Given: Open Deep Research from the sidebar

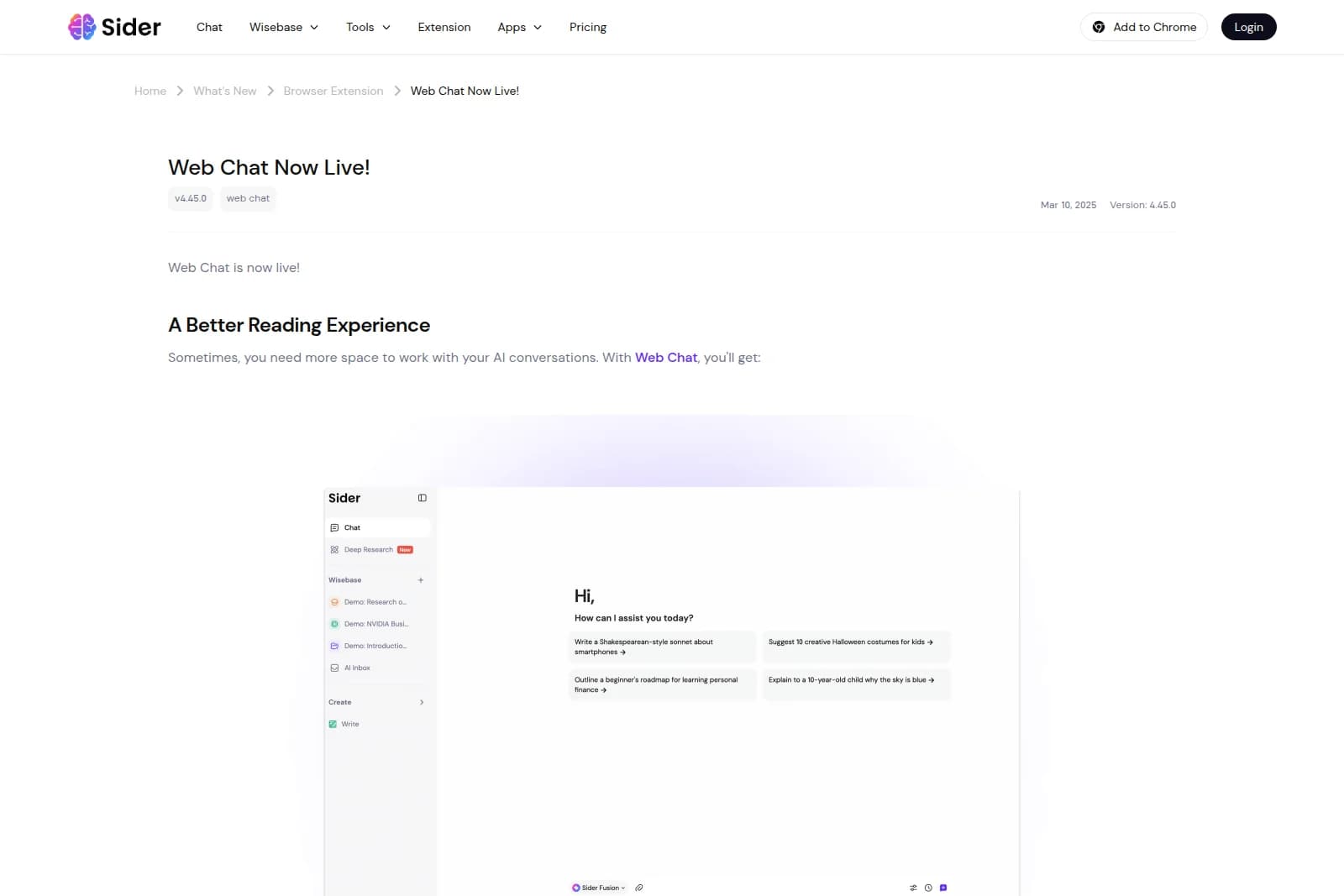Looking at the screenshot, I should pyautogui.click(x=368, y=549).
